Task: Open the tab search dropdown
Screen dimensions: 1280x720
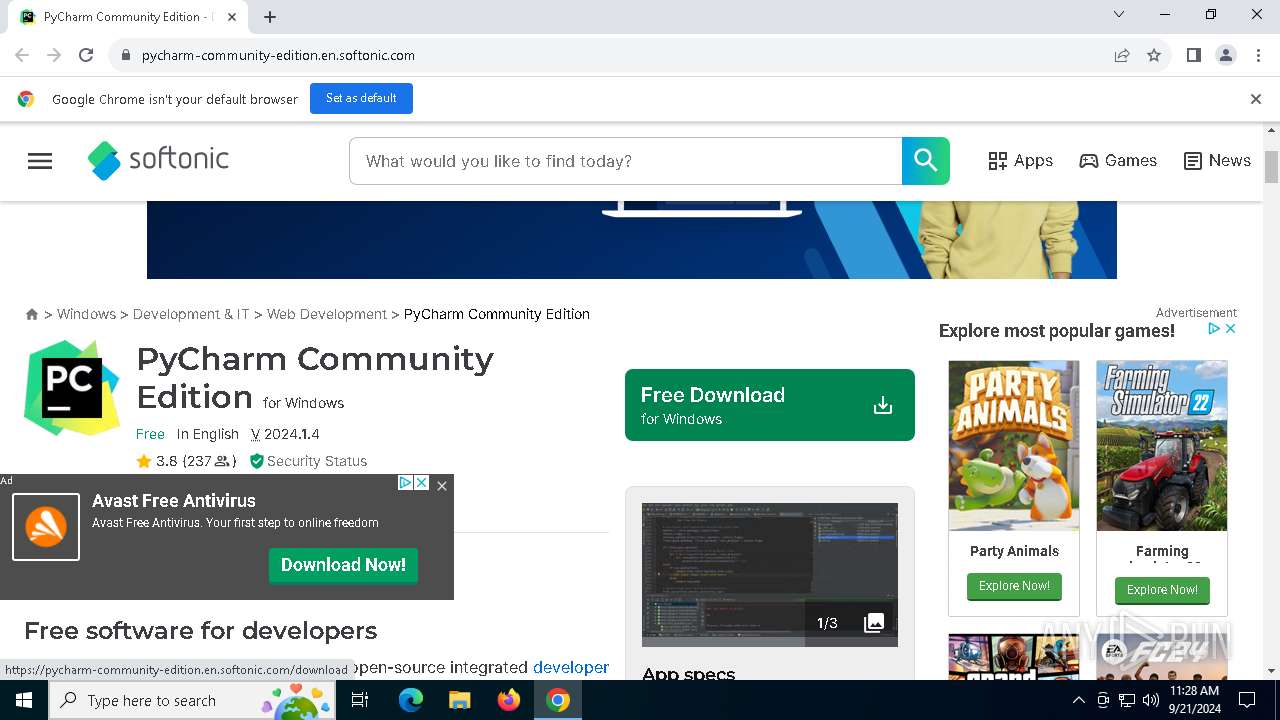Action: point(1119,14)
